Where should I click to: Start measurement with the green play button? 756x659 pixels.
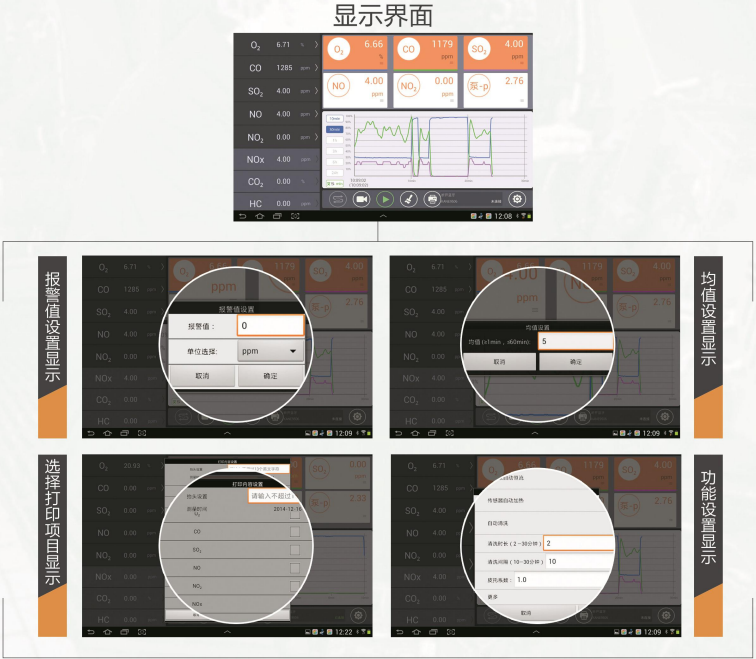pyautogui.click(x=385, y=199)
